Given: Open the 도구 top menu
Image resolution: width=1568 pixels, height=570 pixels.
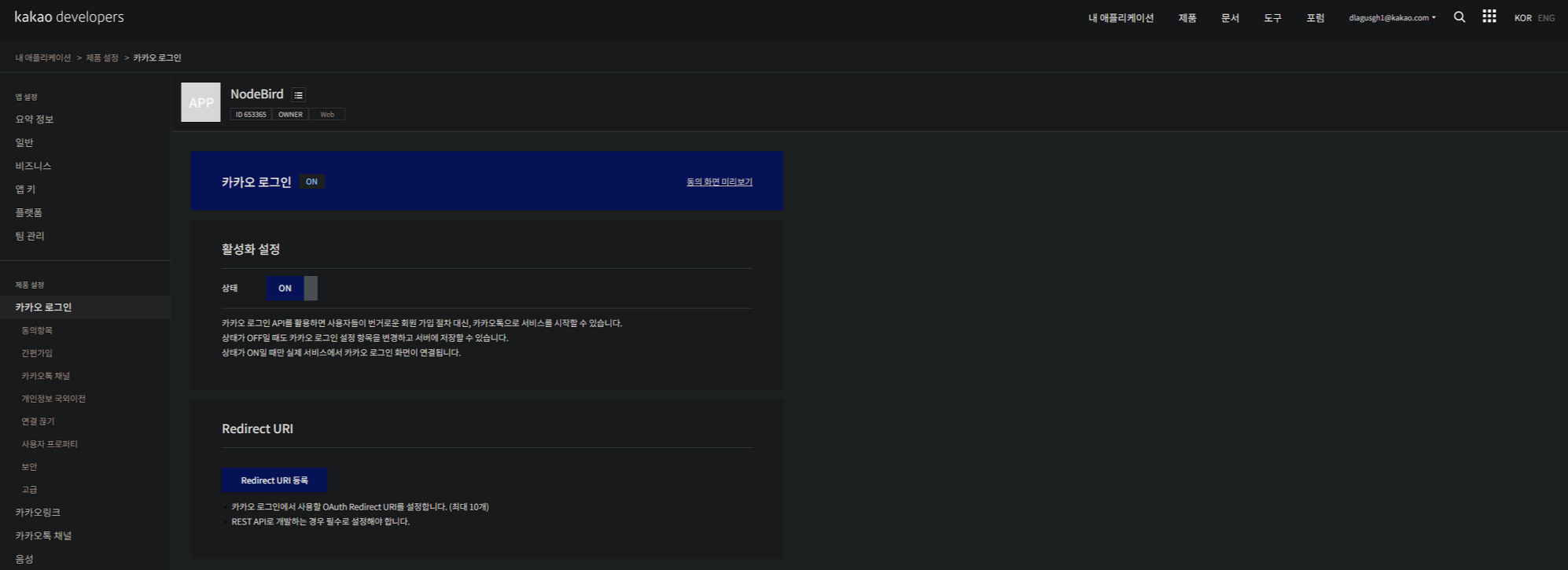Looking at the screenshot, I should tap(1272, 17).
